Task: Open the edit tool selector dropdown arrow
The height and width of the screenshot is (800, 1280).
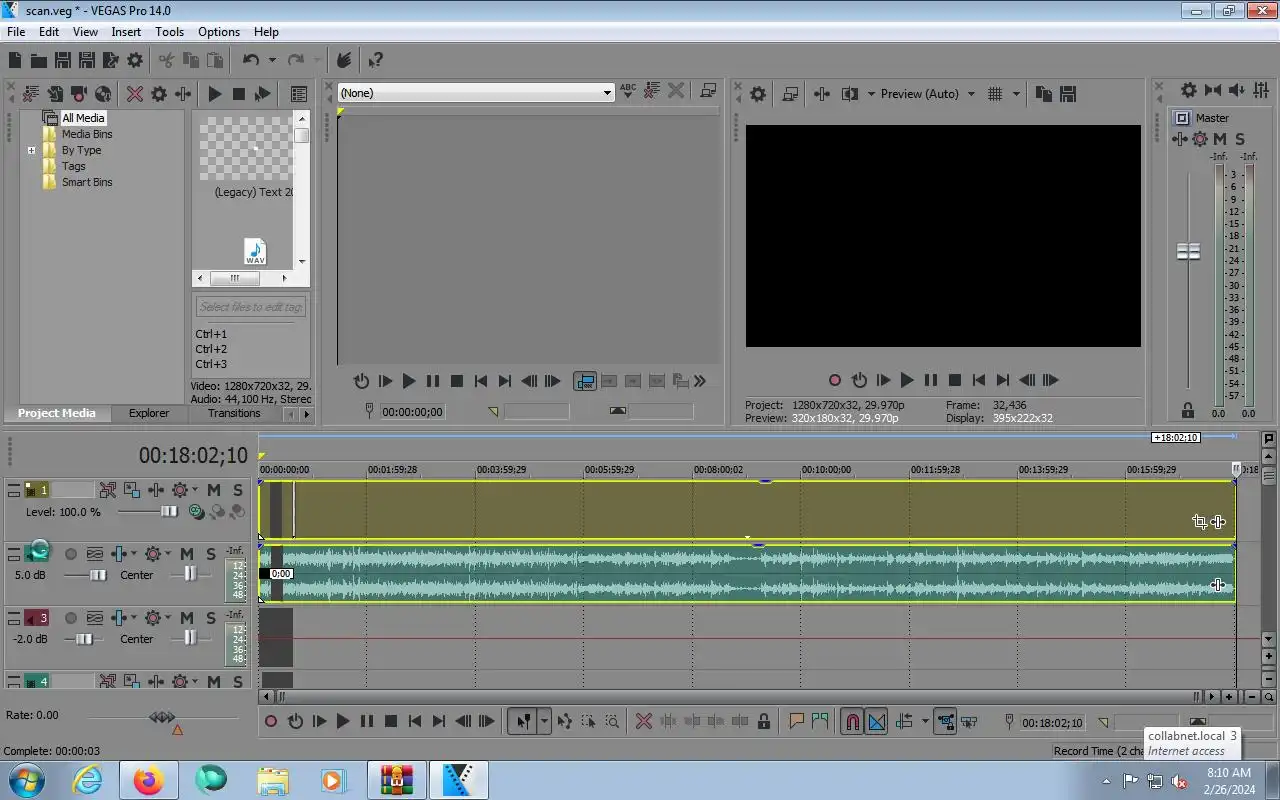Action: [544, 721]
